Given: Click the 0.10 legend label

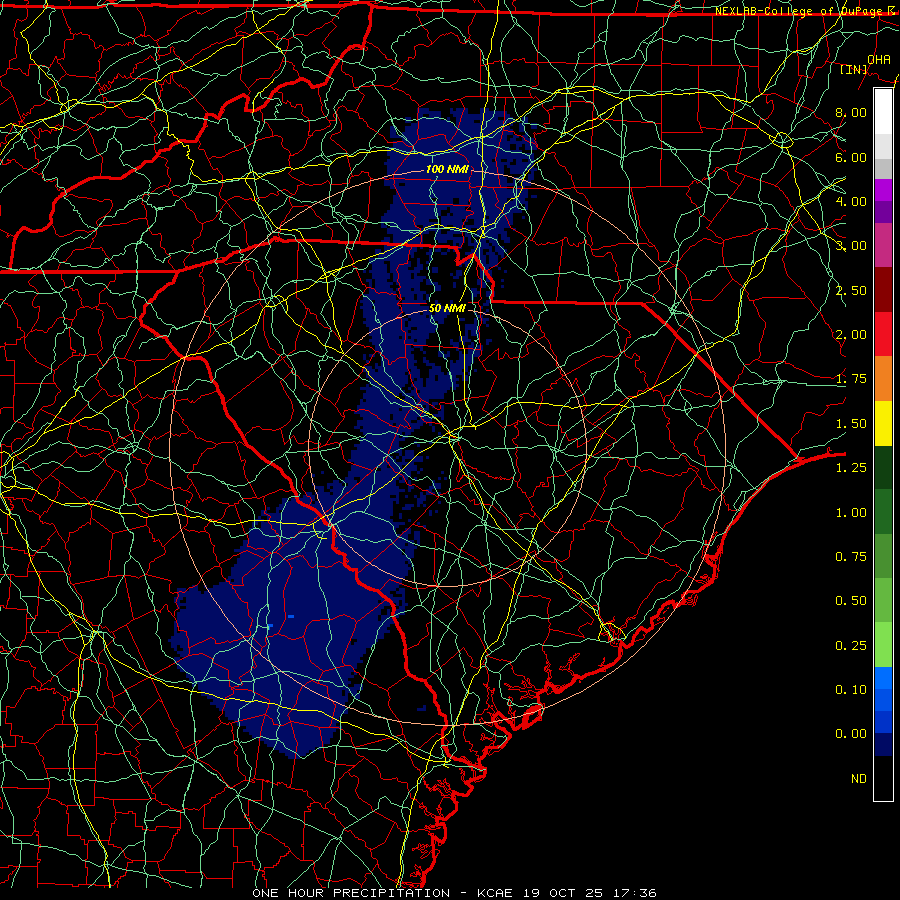Looking at the screenshot, I should 851,690.
